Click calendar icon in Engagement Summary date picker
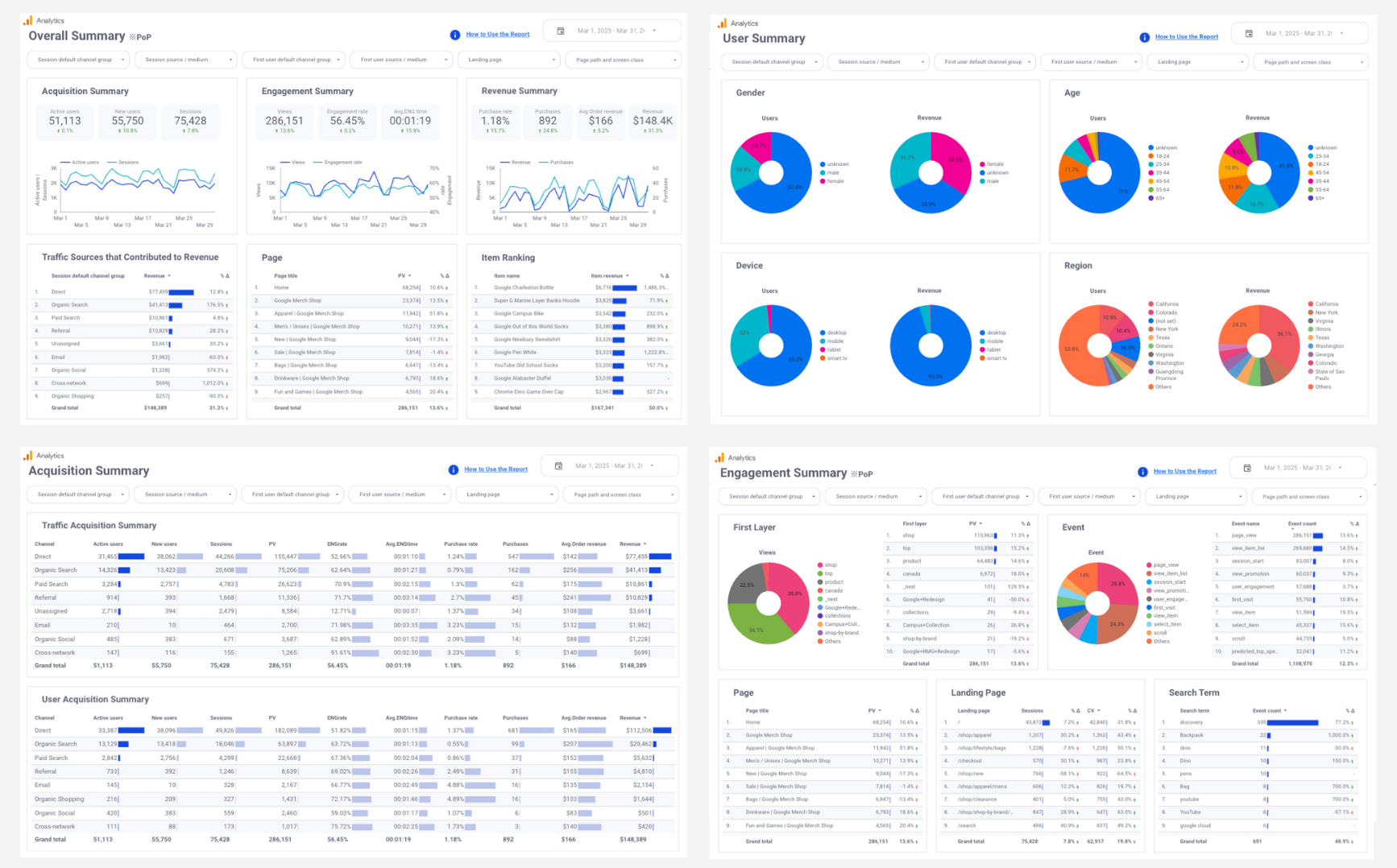 [1247, 468]
